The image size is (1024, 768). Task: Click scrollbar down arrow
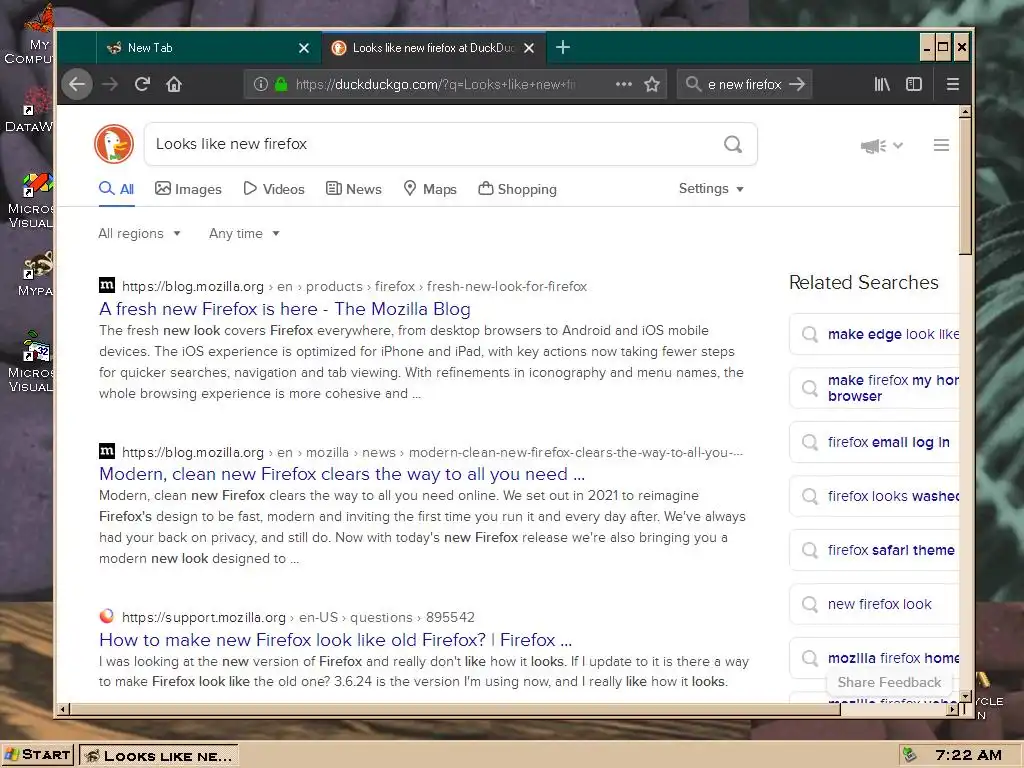(x=965, y=697)
